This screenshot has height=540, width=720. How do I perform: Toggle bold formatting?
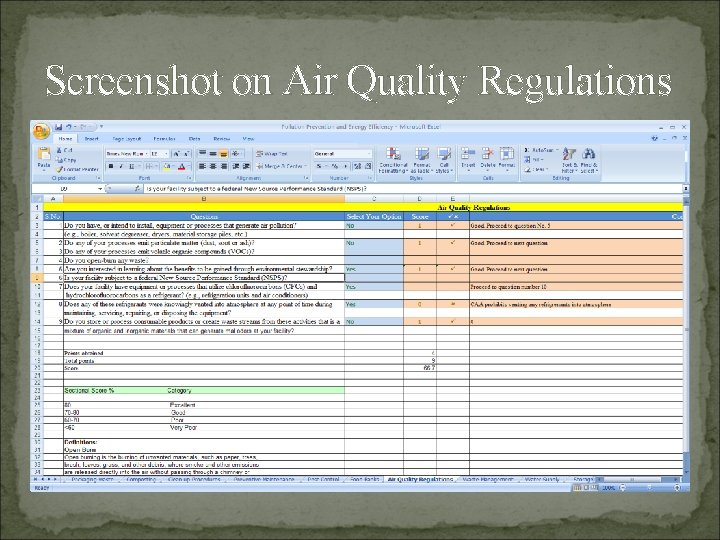111,166
